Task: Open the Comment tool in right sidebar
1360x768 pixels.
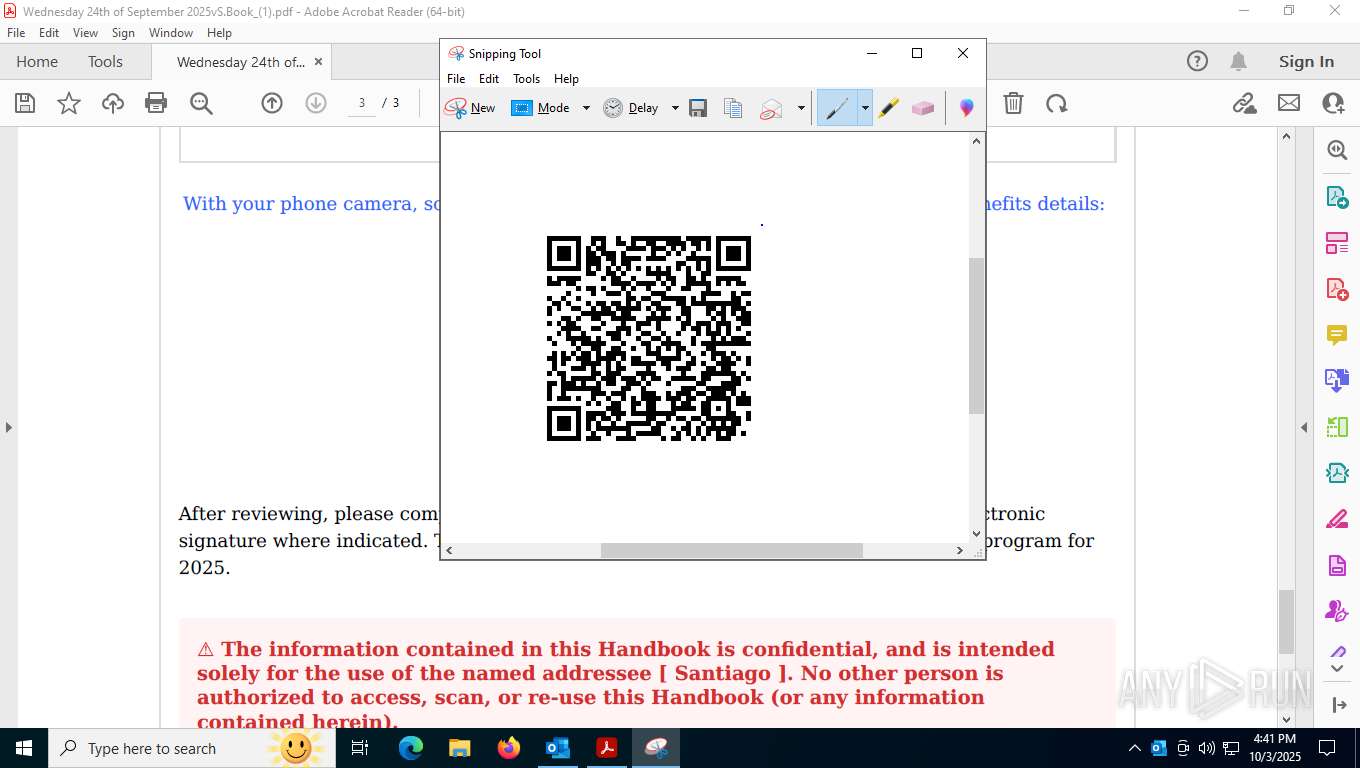Action: (1337, 335)
